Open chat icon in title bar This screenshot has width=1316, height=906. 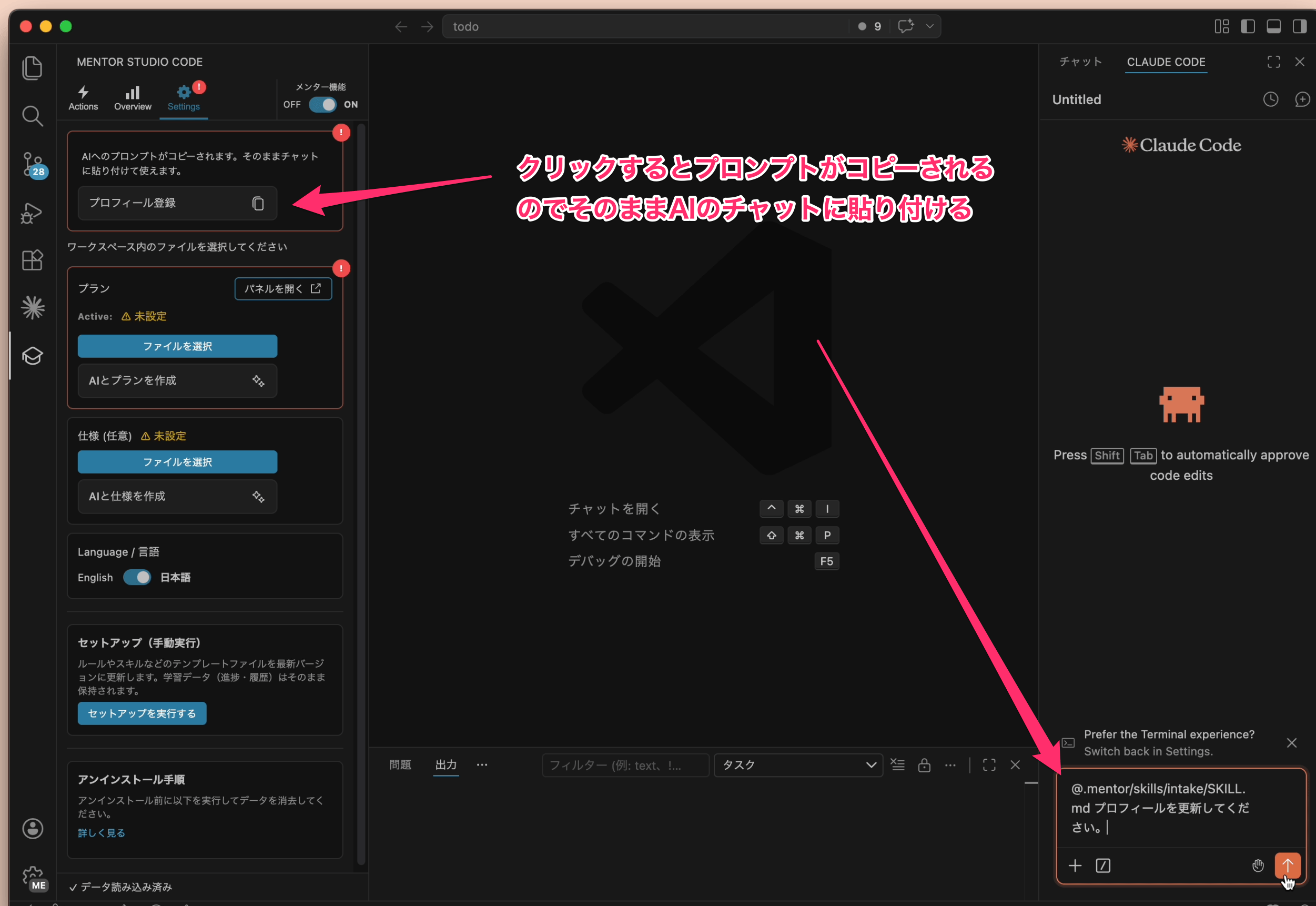(906, 26)
